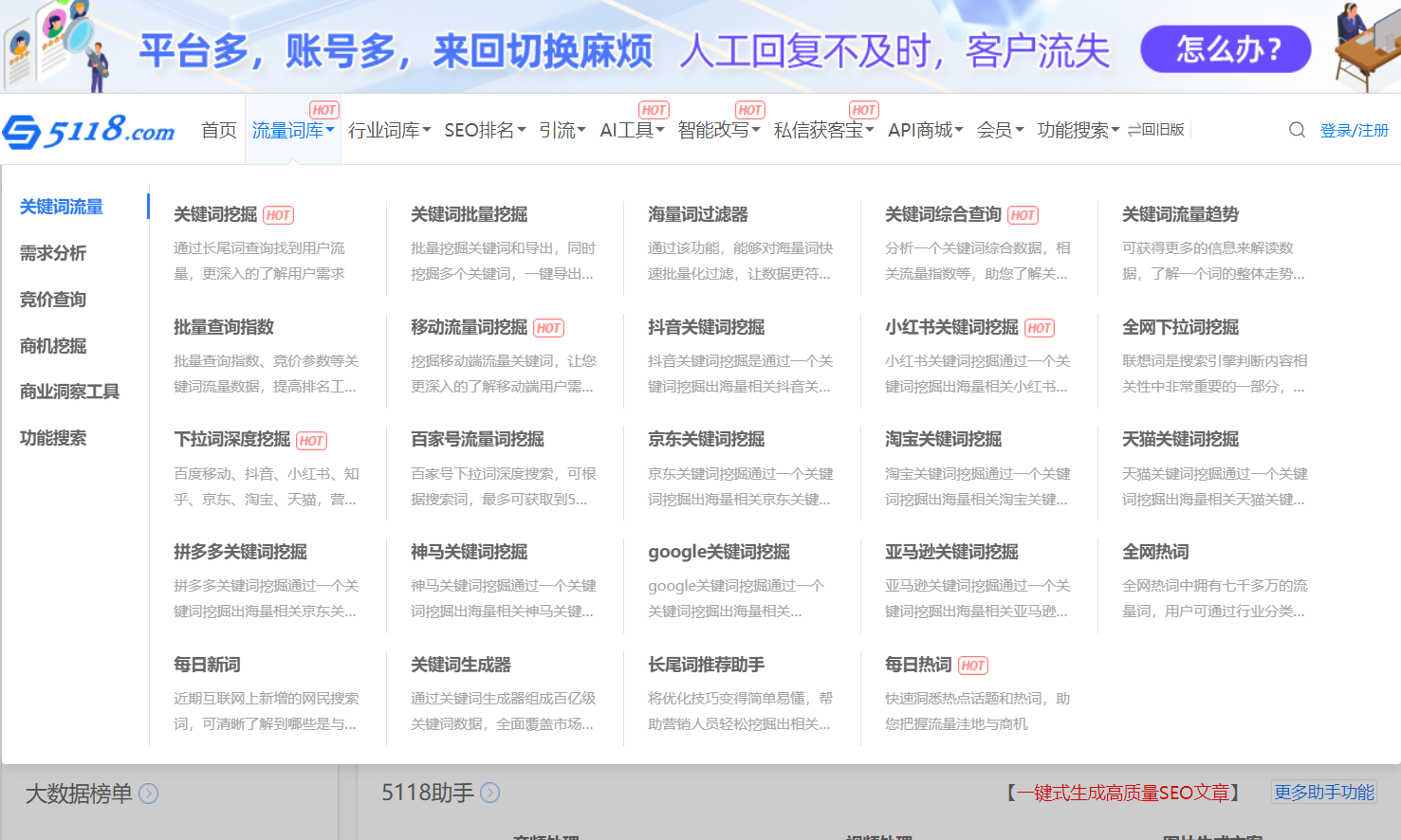The width and height of the screenshot is (1401, 840).
Task: Select 商业洞察工具 sidebar category
Action: point(69,392)
